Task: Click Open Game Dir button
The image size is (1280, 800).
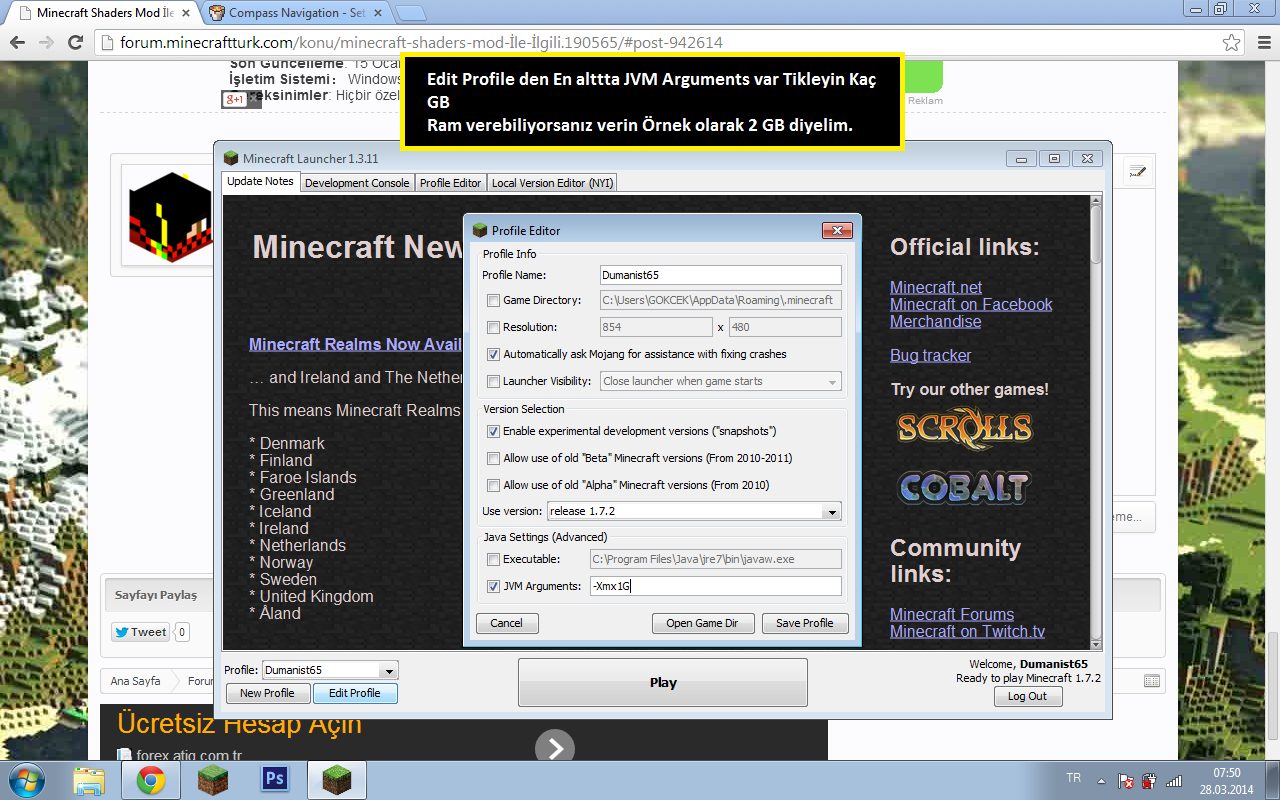Action: (702, 623)
